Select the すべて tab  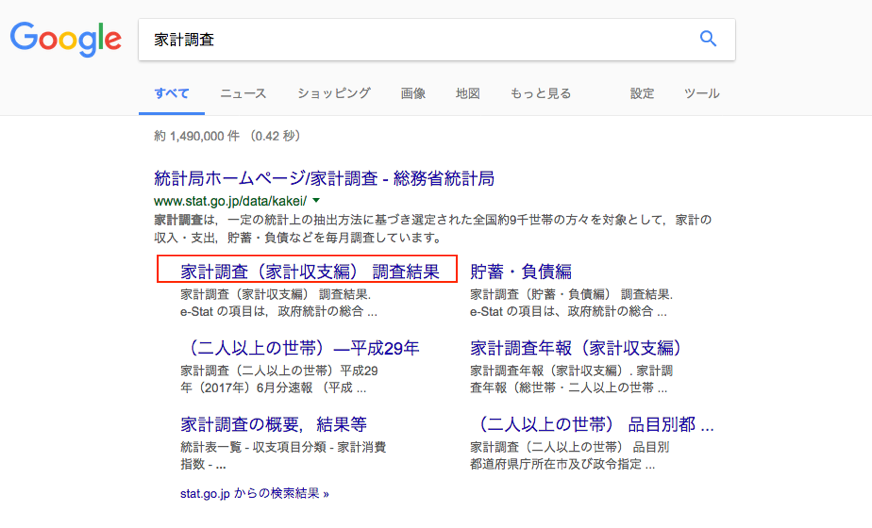click(x=172, y=93)
